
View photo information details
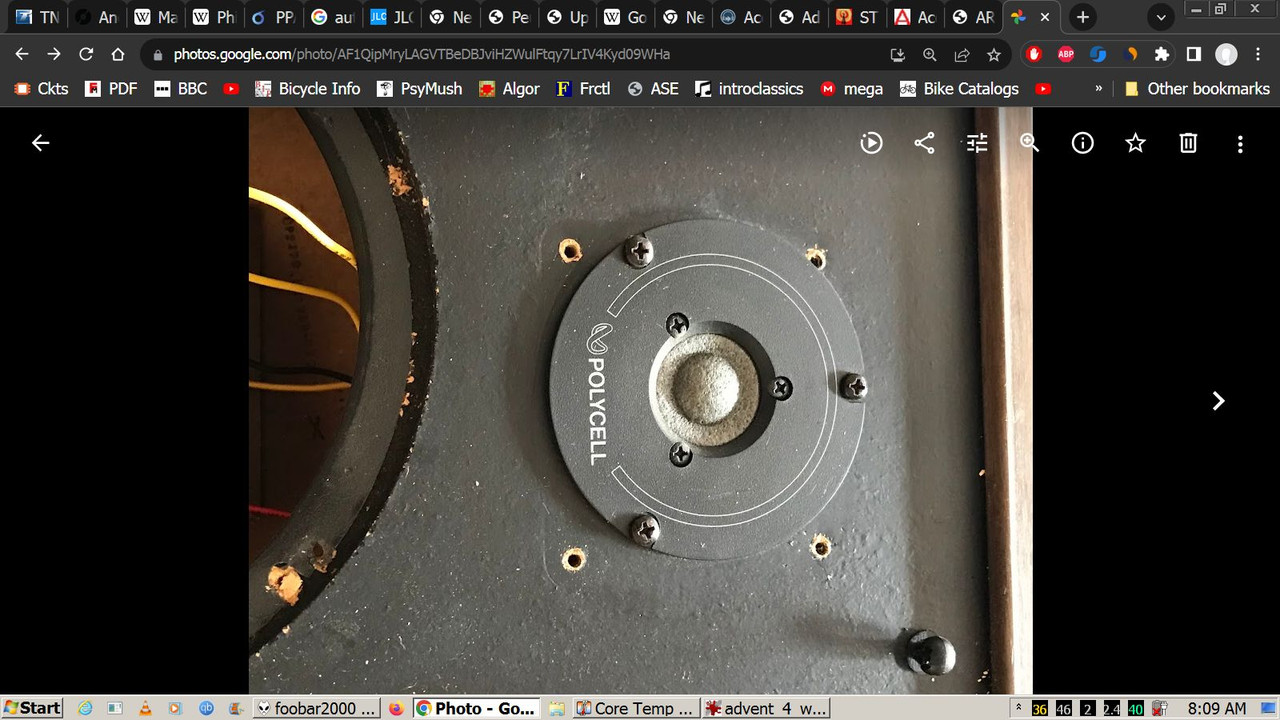click(x=1082, y=143)
